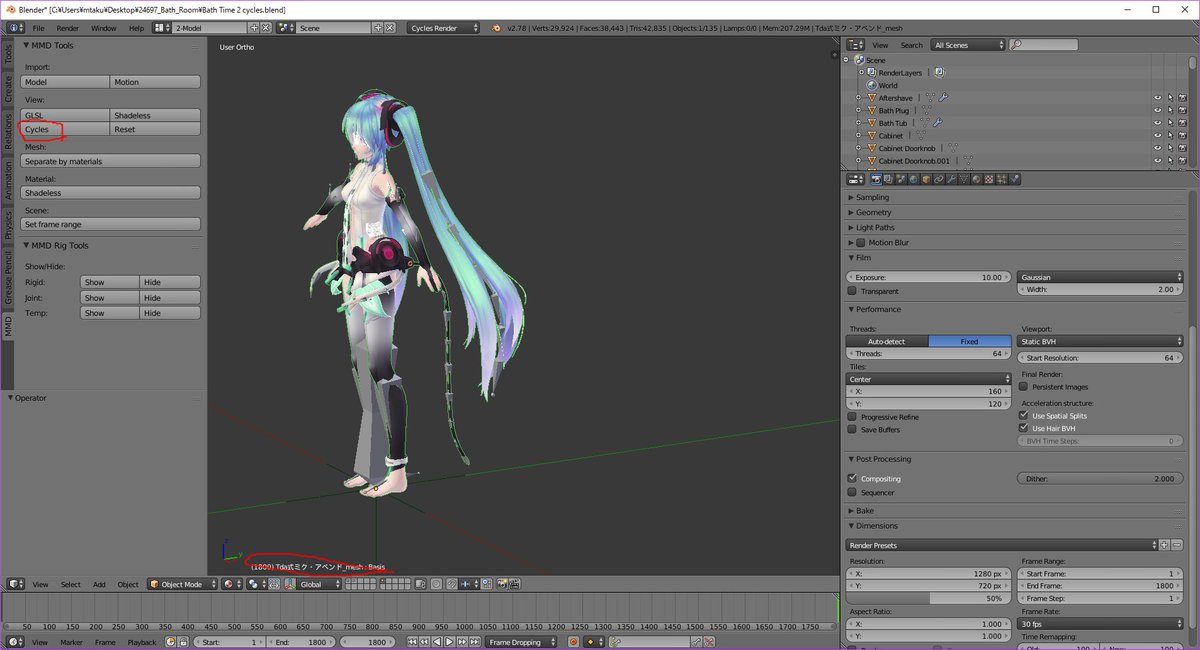Disable Use Spatial Splits checkbox
This screenshot has width=1200, height=650.
(x=1023, y=415)
